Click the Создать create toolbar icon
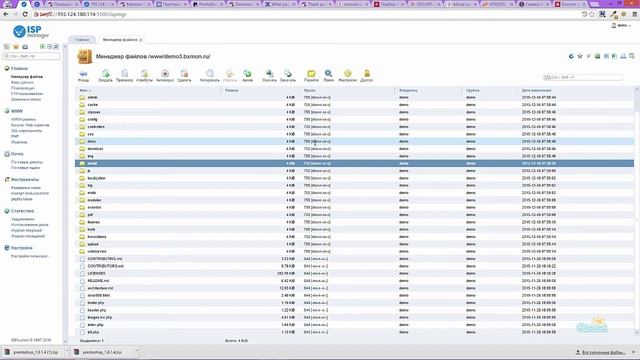The height and width of the screenshot is (360, 640). (x=105, y=75)
